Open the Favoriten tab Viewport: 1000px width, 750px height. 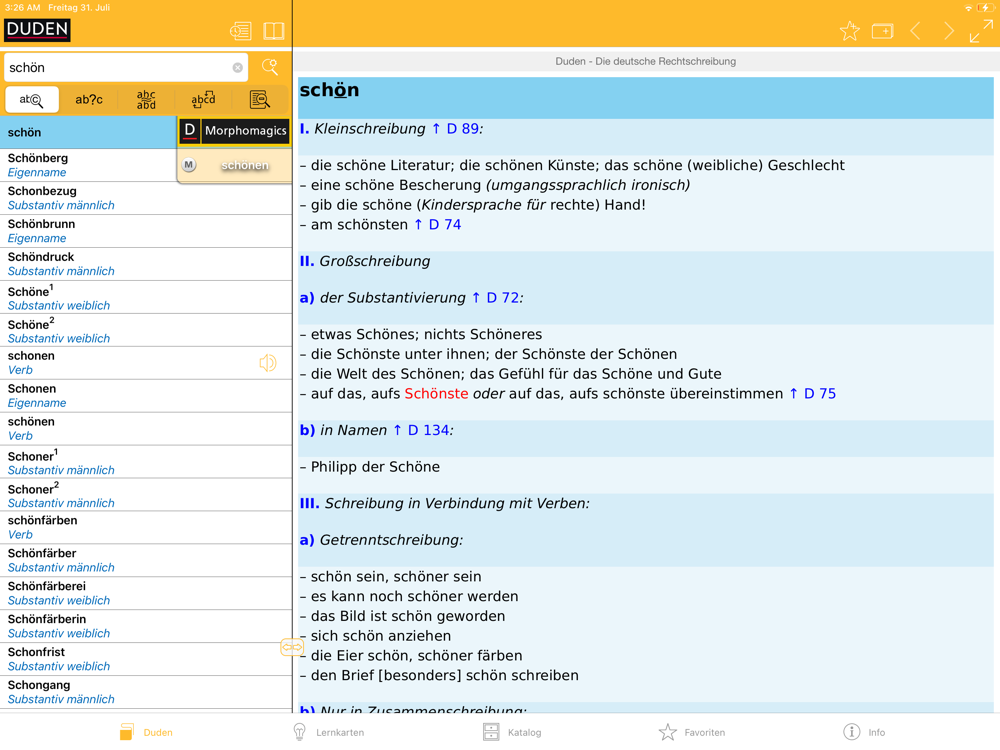pyautogui.click(x=692, y=732)
